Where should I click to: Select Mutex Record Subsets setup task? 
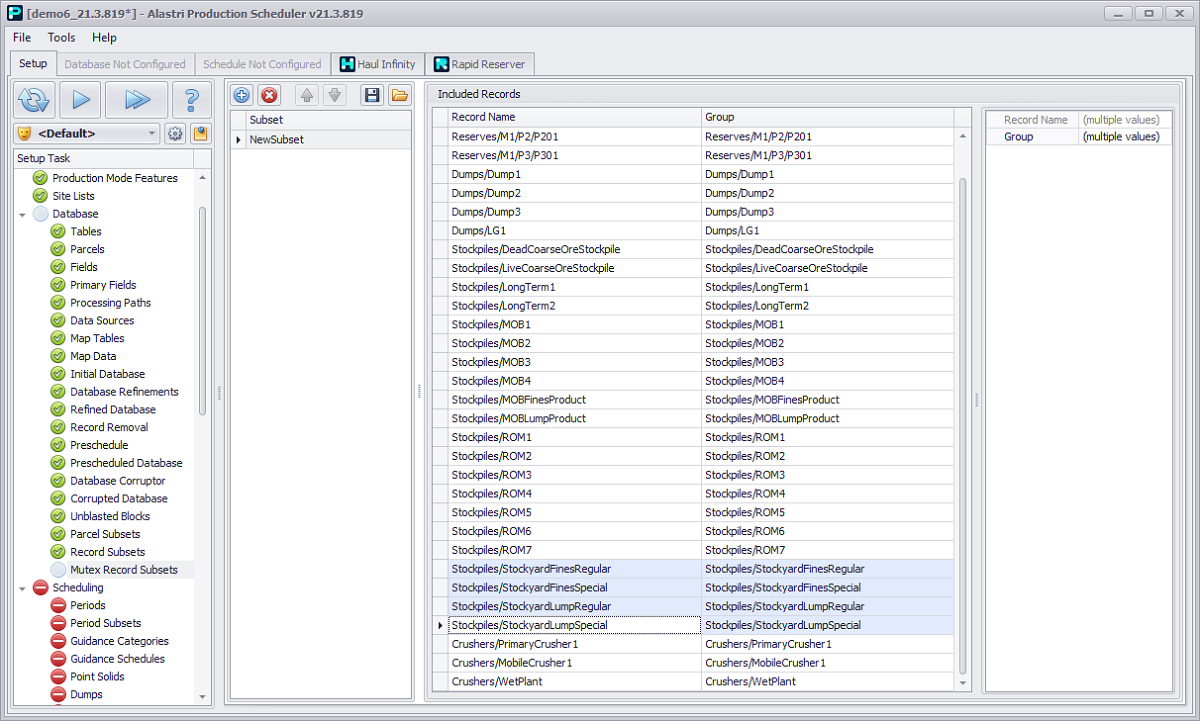123,570
